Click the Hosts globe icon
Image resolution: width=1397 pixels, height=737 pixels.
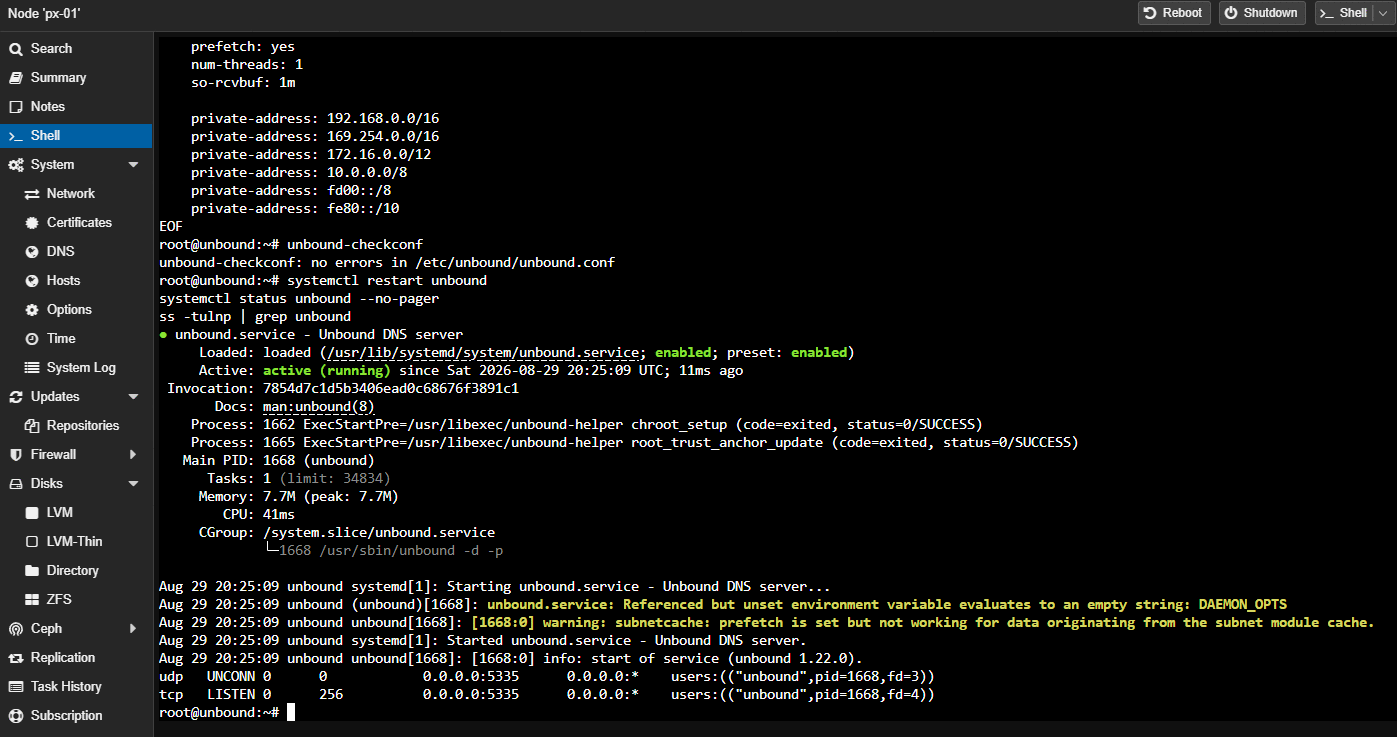pos(31,280)
